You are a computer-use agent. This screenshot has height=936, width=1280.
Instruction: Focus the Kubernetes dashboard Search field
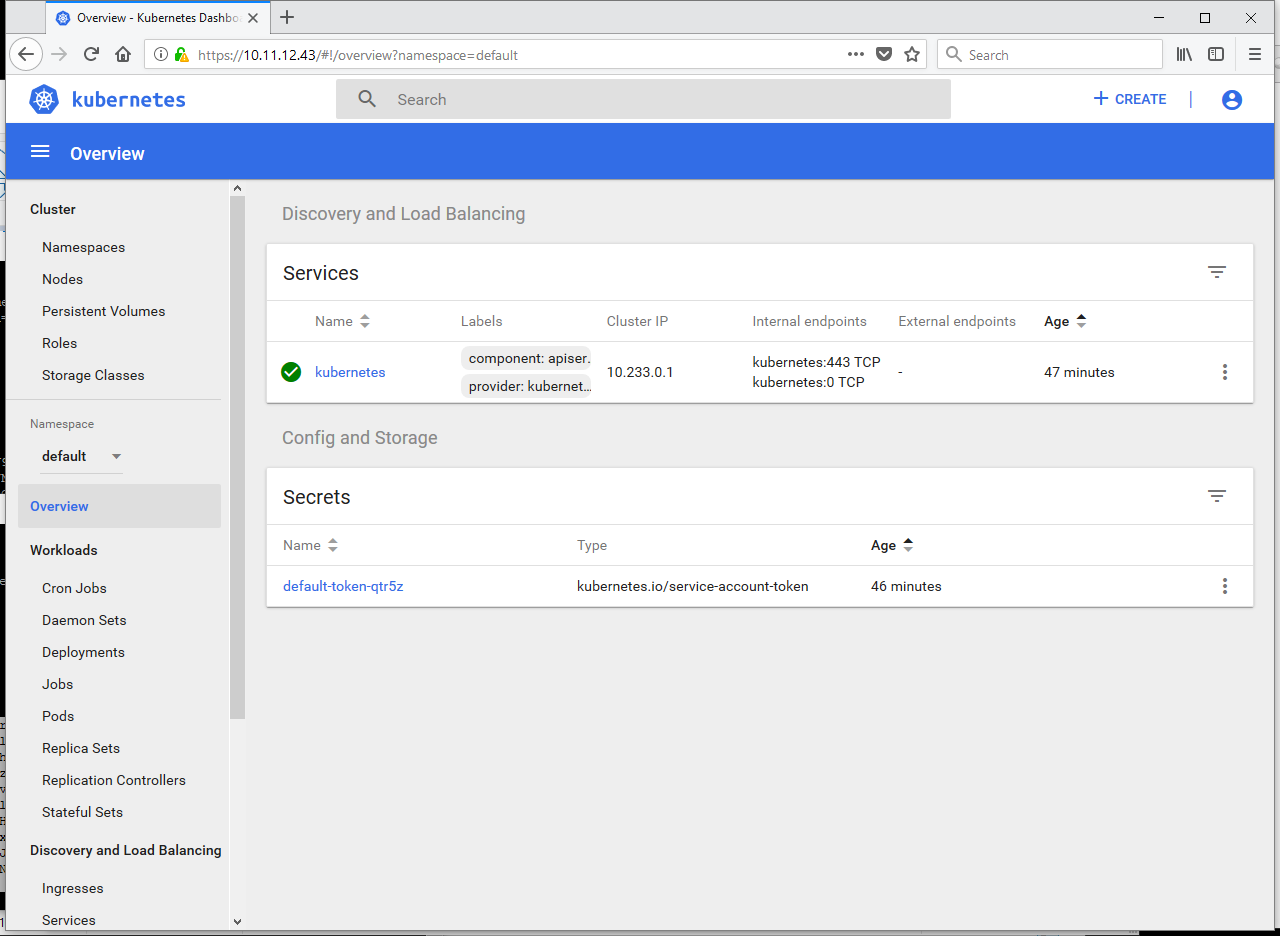coord(643,99)
